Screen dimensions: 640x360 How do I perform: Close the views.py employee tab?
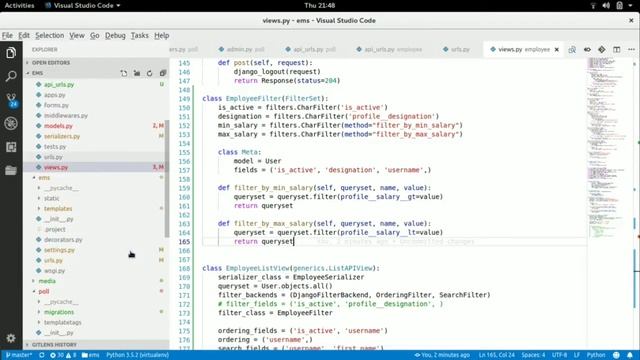tap(557, 49)
